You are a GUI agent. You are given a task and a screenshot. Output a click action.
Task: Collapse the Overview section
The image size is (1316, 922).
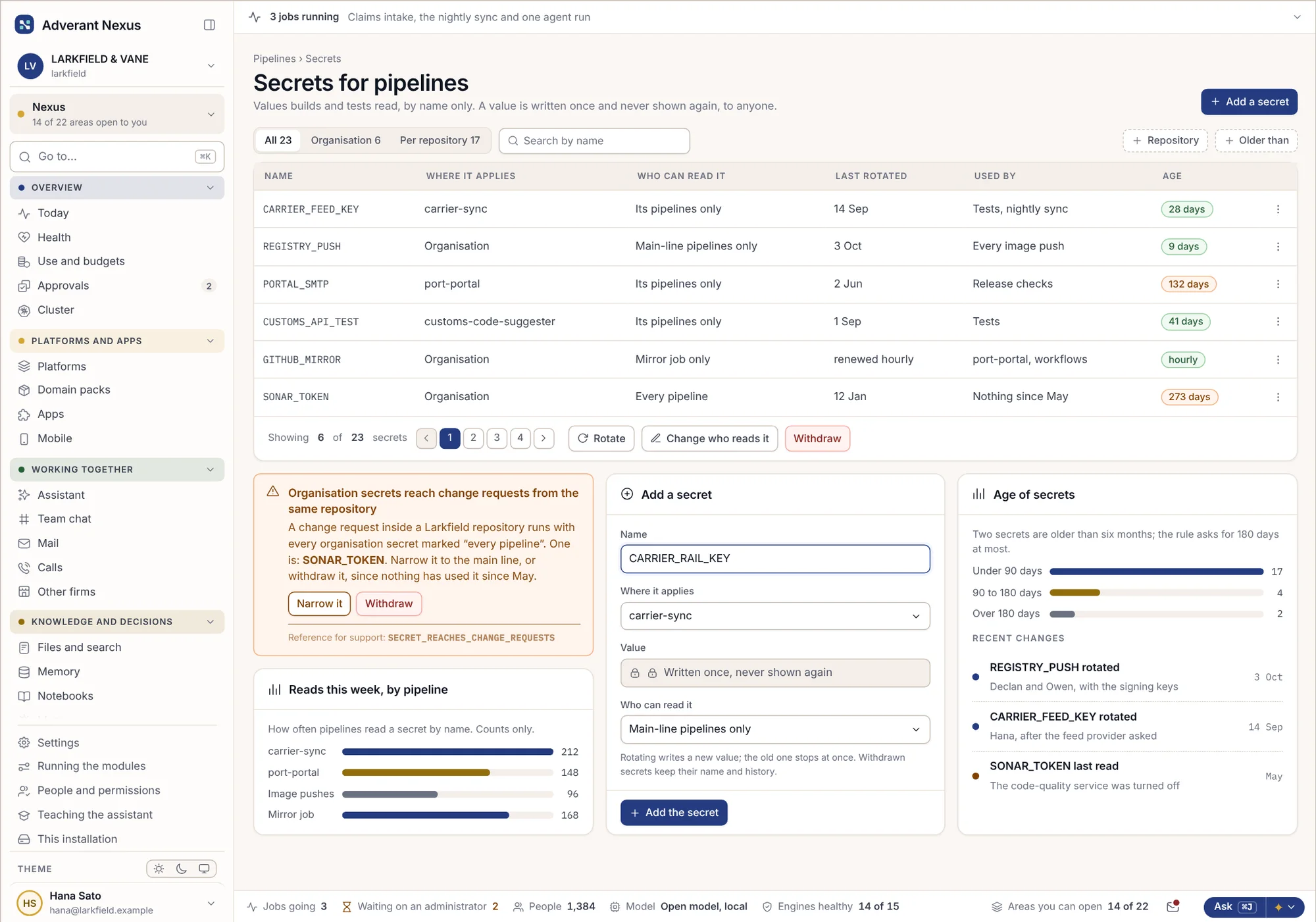(x=117, y=188)
